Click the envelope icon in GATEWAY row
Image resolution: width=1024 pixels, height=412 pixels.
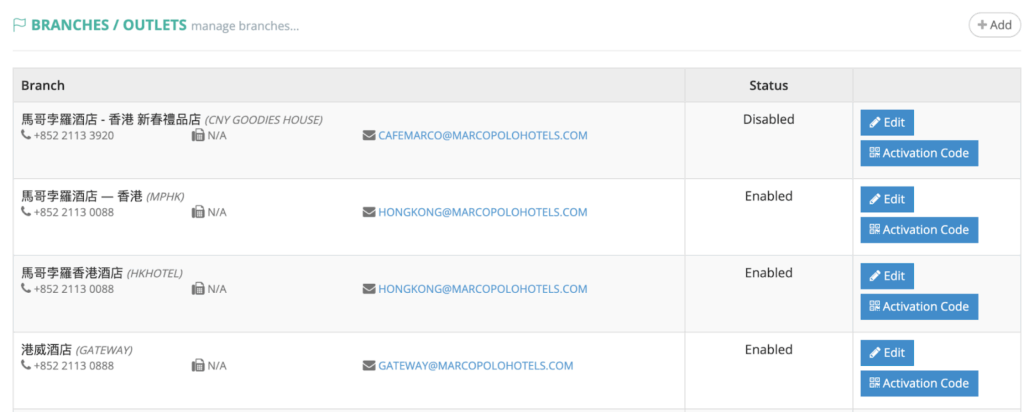click(x=369, y=366)
